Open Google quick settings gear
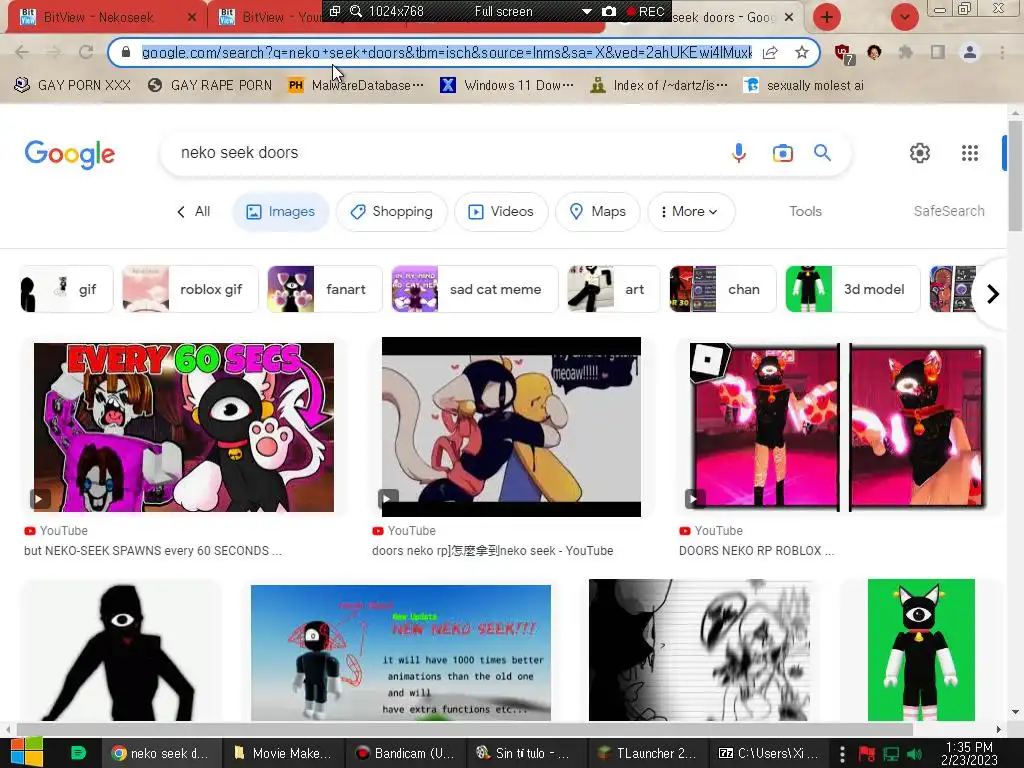 [x=920, y=153]
